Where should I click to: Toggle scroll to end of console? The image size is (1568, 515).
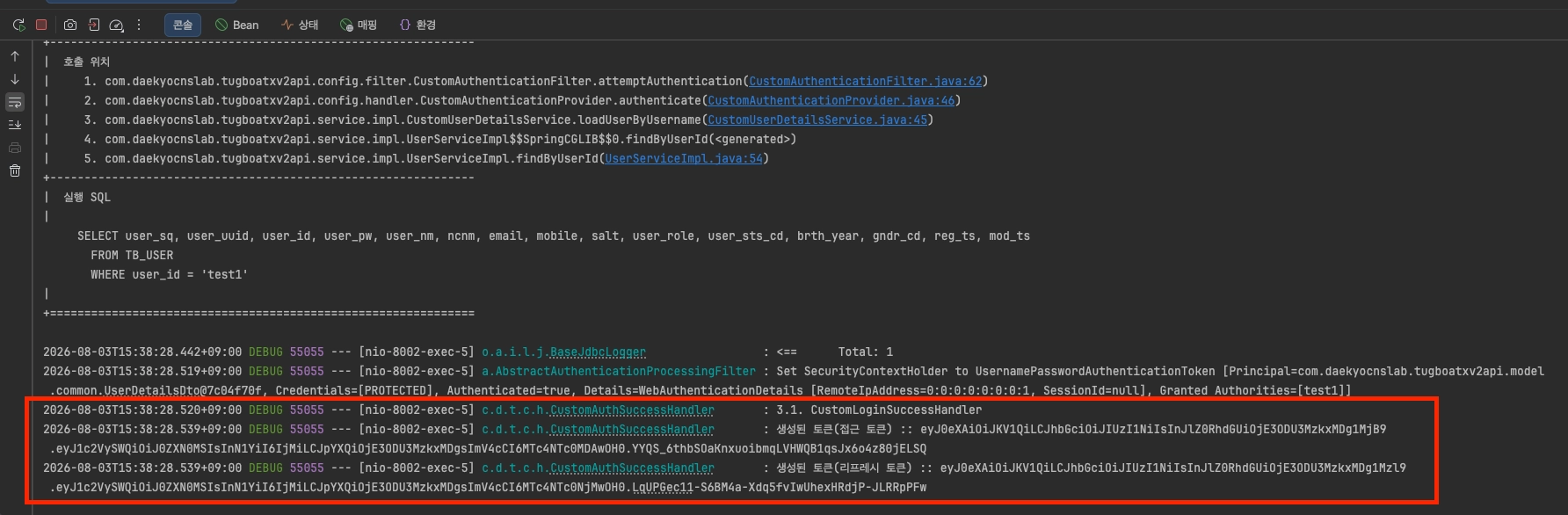(15, 125)
